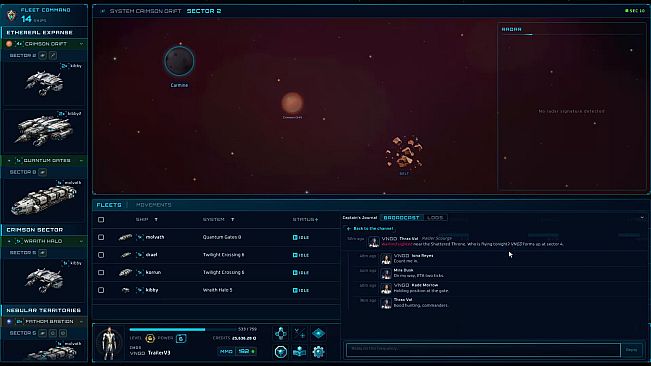
Task: Click "Quantum Gates 0" system cell
Action: coord(222,237)
